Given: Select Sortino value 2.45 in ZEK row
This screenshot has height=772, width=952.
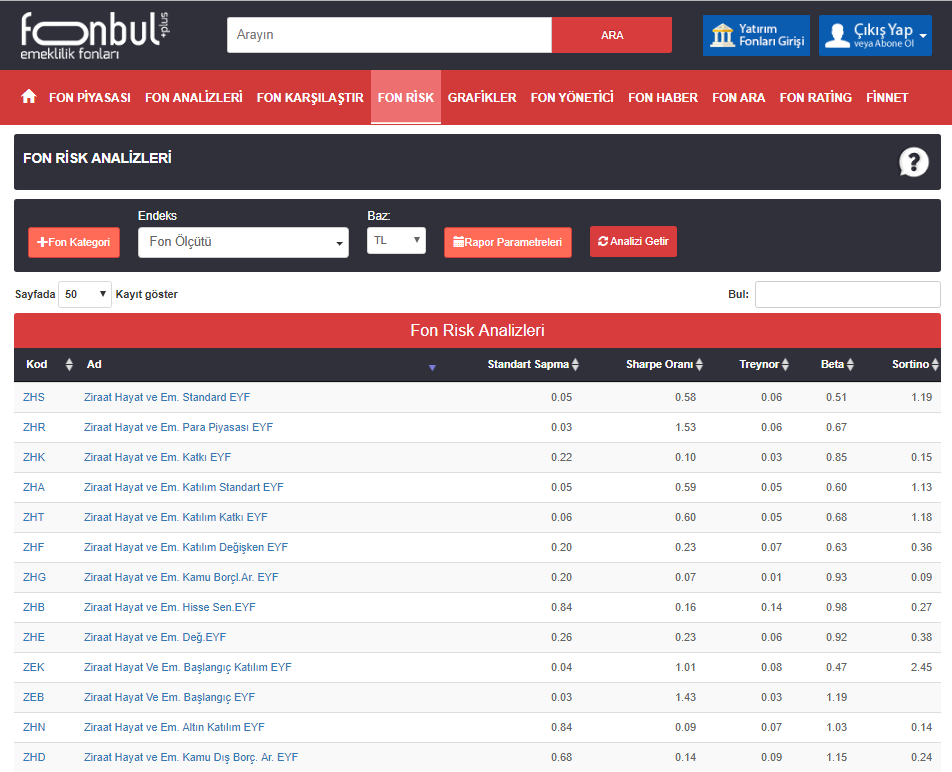Looking at the screenshot, I should tap(921, 667).
